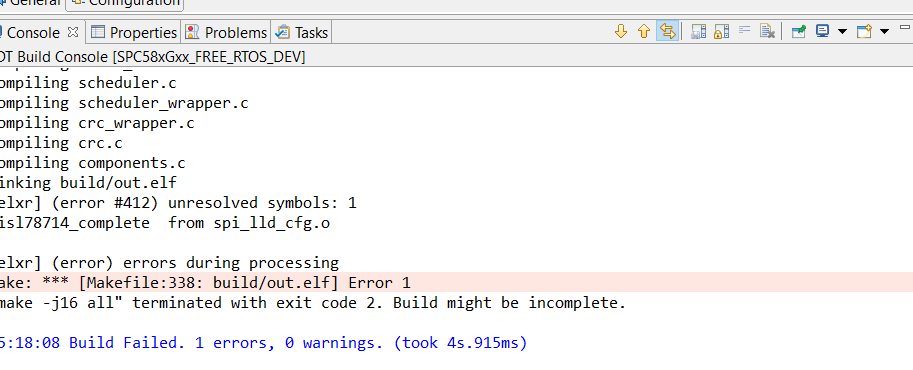Select the Tasks tab
This screenshot has height=370, width=913.
coord(302,33)
